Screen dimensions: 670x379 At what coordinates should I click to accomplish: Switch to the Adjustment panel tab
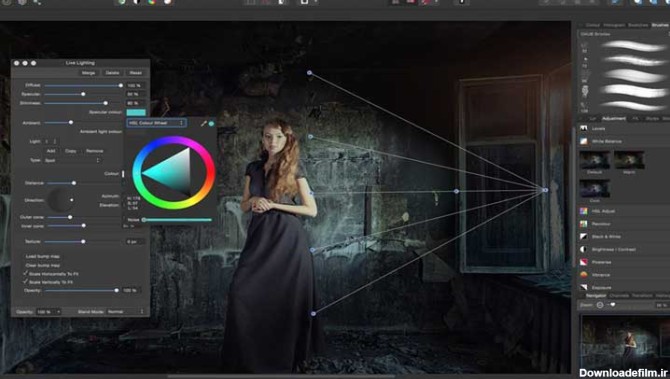pos(614,118)
